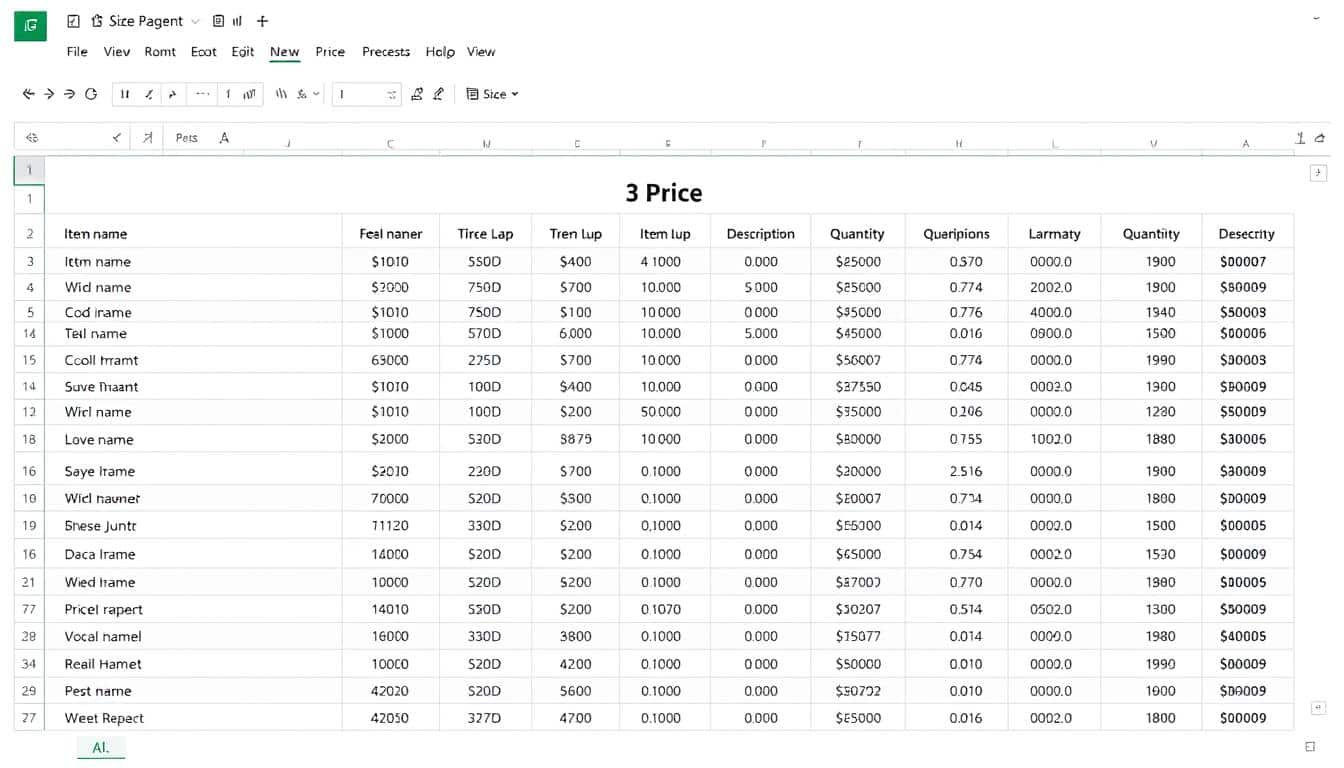Open the Precests menu
Screen dimensions: 1344x768
pos(386,52)
